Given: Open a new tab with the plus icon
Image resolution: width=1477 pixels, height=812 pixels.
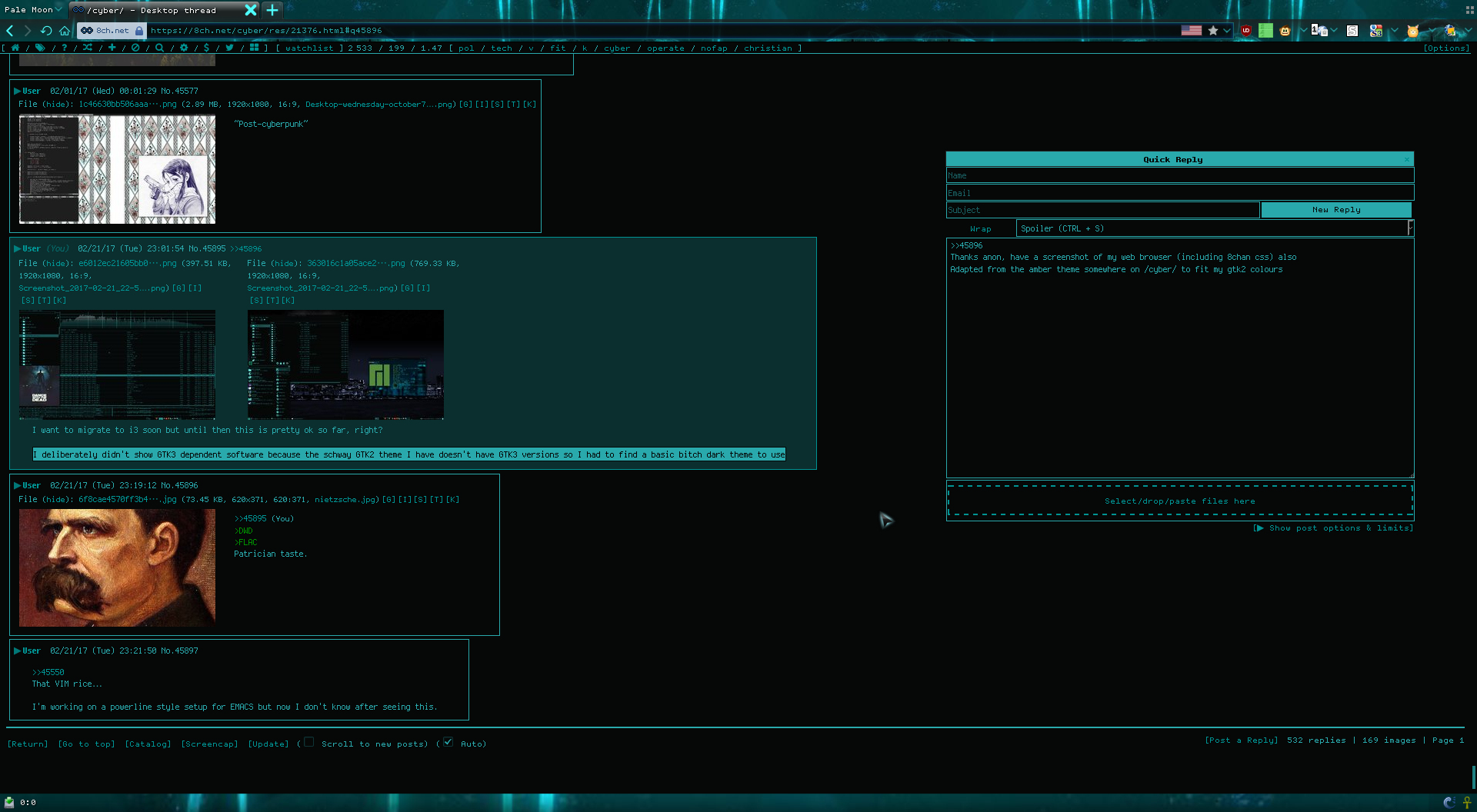Looking at the screenshot, I should [272, 10].
